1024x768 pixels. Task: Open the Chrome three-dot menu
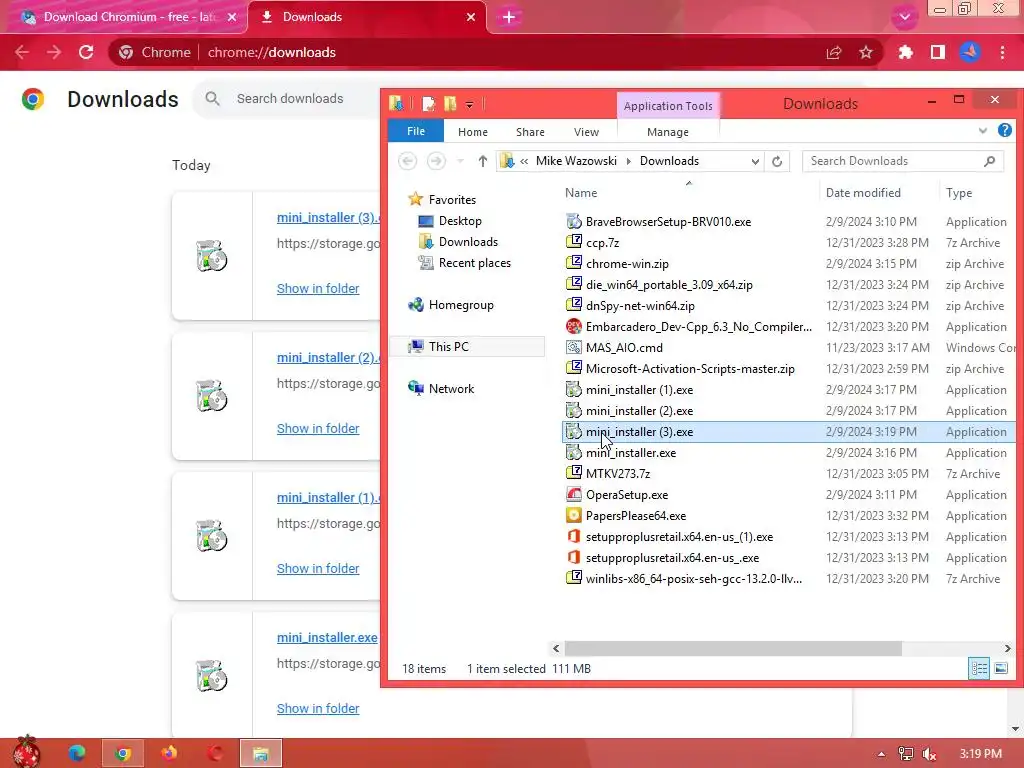(1002, 52)
